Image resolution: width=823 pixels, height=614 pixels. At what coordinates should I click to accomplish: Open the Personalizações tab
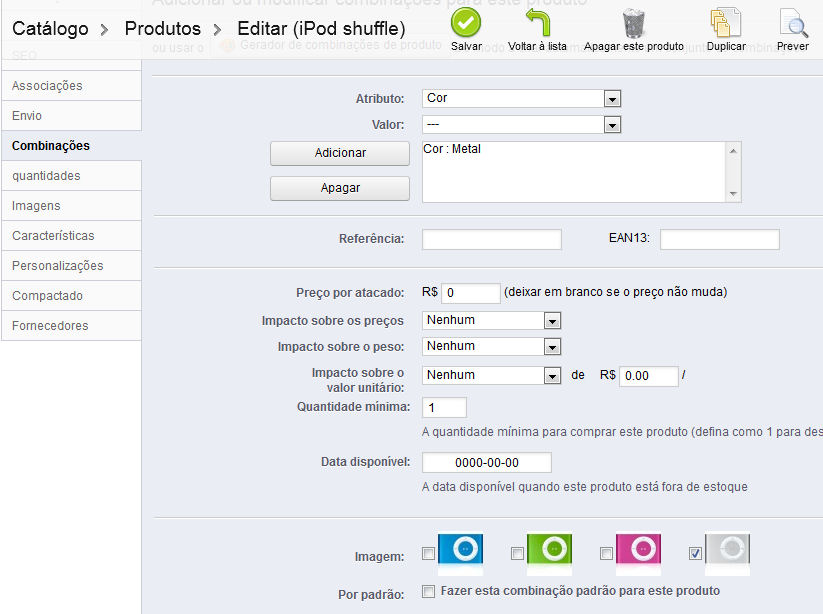71,265
